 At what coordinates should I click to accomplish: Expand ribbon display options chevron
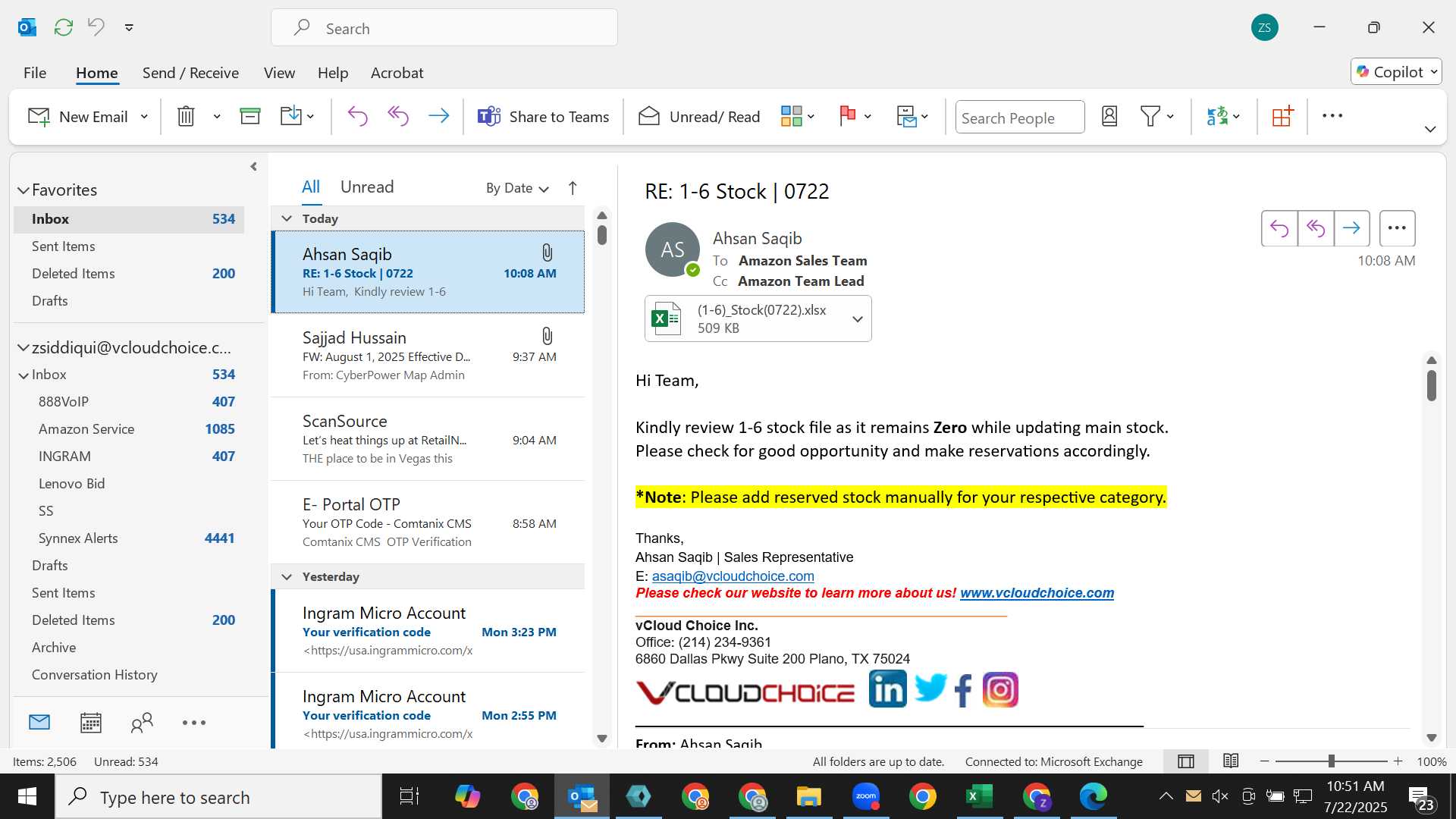[x=1430, y=129]
